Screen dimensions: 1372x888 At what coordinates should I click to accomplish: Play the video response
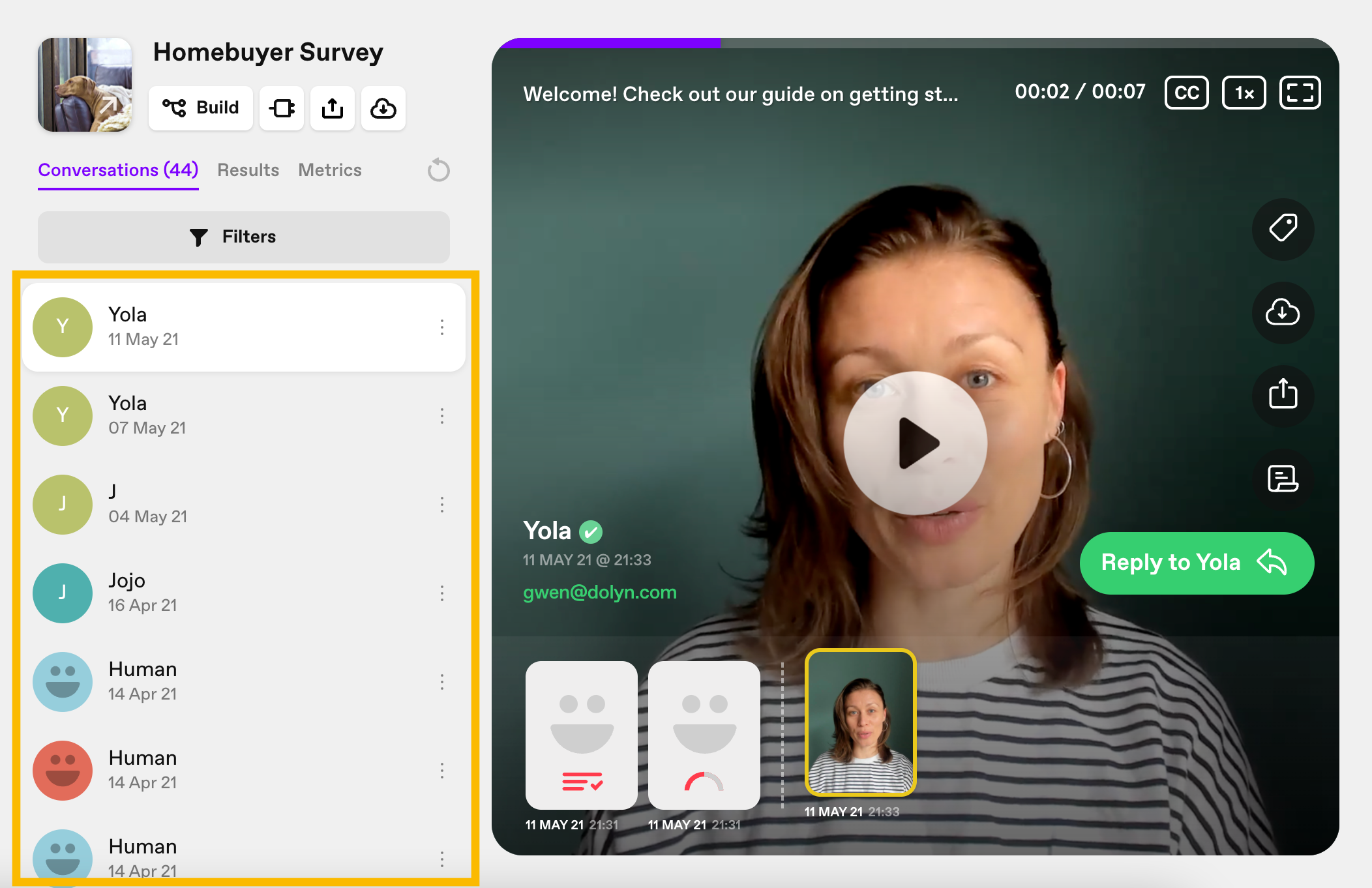pos(916,443)
